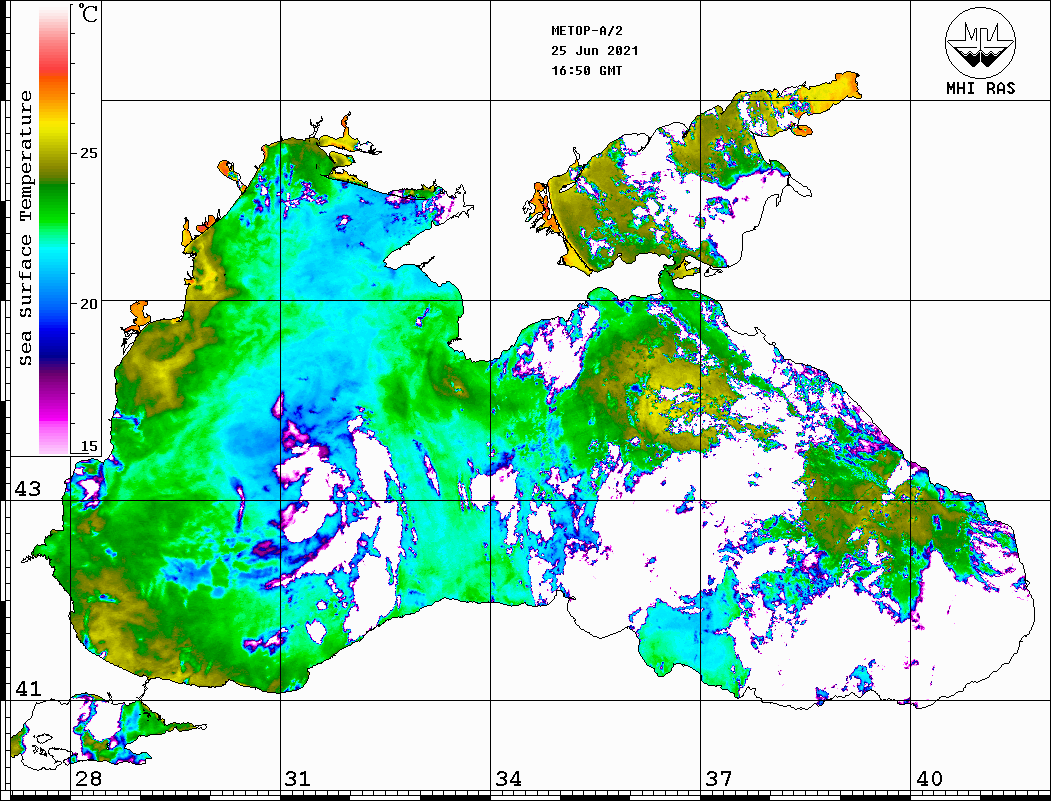Click the '15' color scale tick label
Viewport: 1051px width, 801px height.
pyautogui.click(x=88, y=446)
